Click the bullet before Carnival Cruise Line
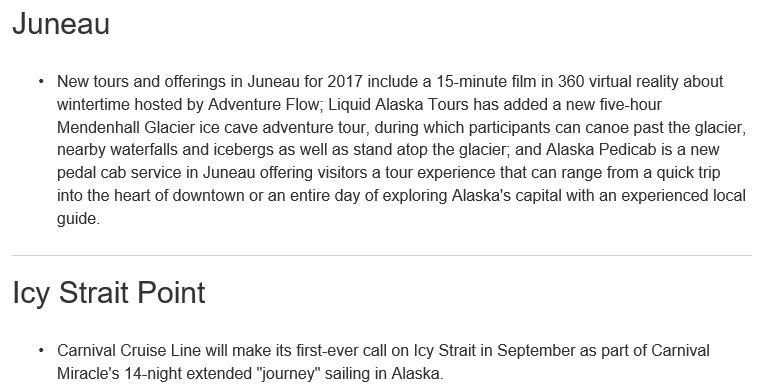 [41, 350]
